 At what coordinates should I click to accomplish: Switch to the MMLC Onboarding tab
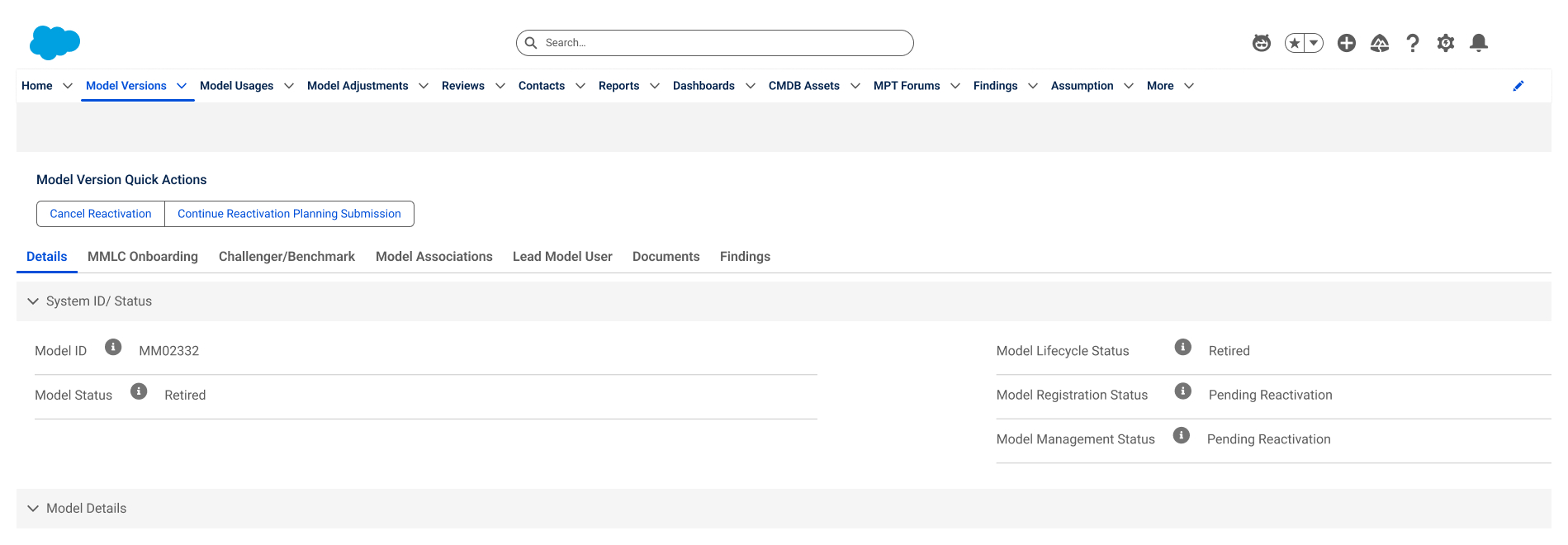pyautogui.click(x=143, y=257)
